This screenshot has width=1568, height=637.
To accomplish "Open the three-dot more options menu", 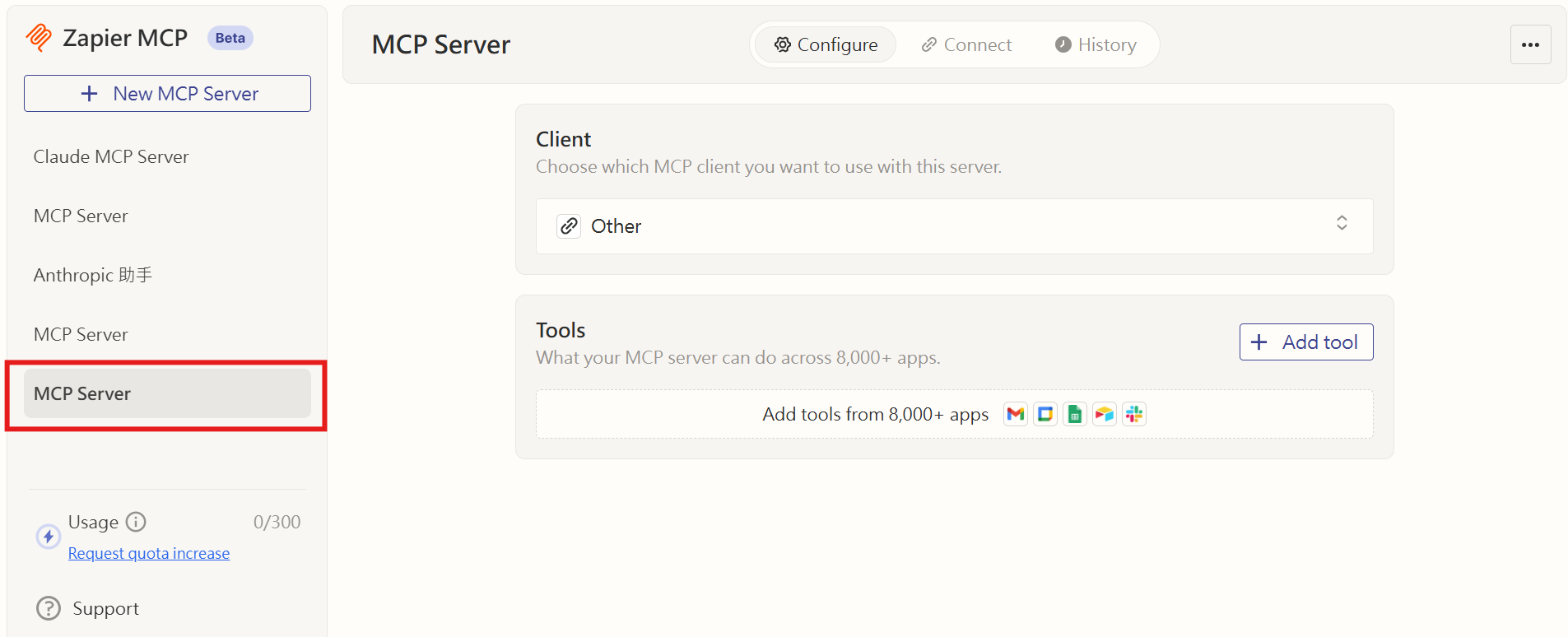I will tap(1529, 44).
